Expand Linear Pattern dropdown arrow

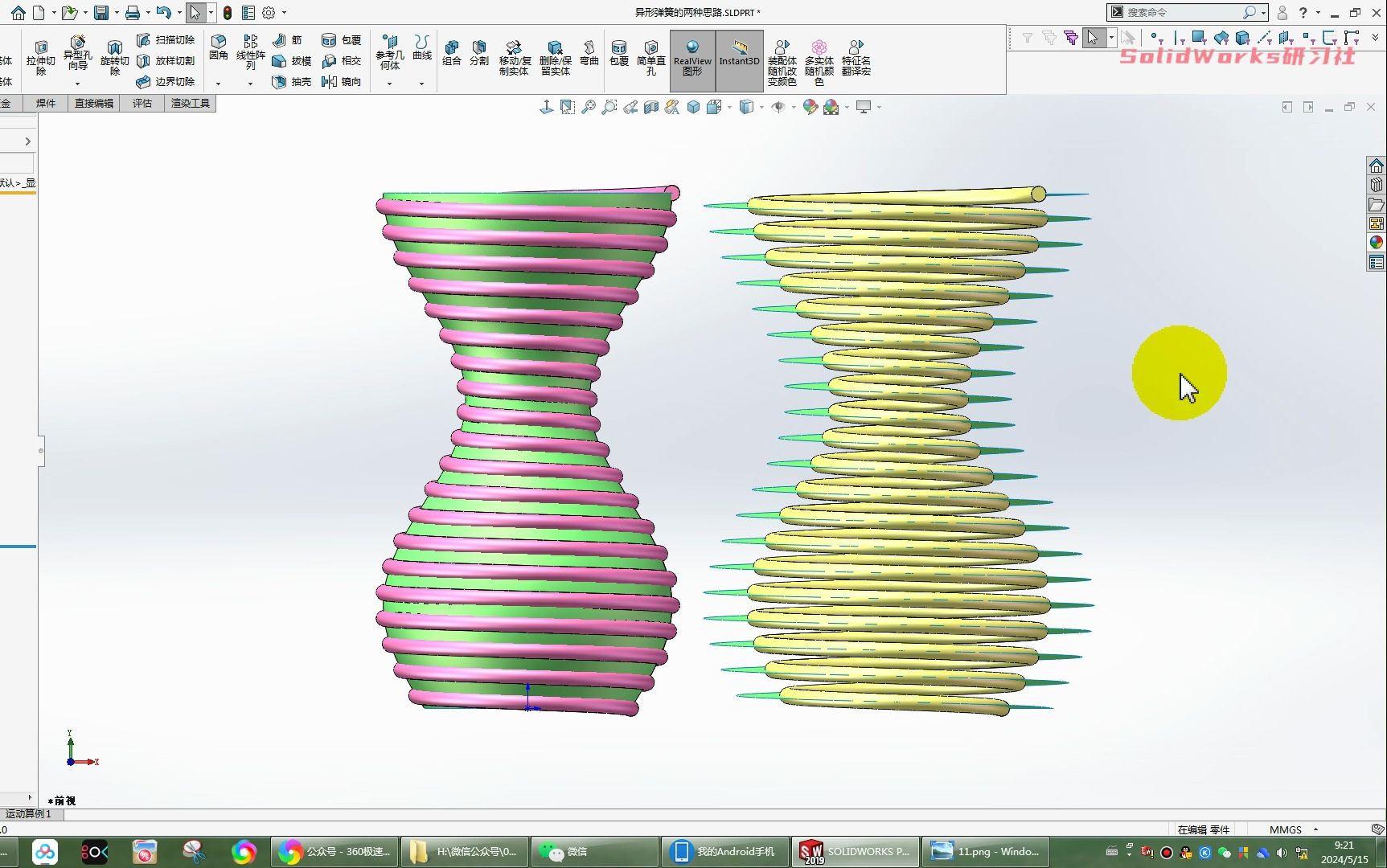251,84
